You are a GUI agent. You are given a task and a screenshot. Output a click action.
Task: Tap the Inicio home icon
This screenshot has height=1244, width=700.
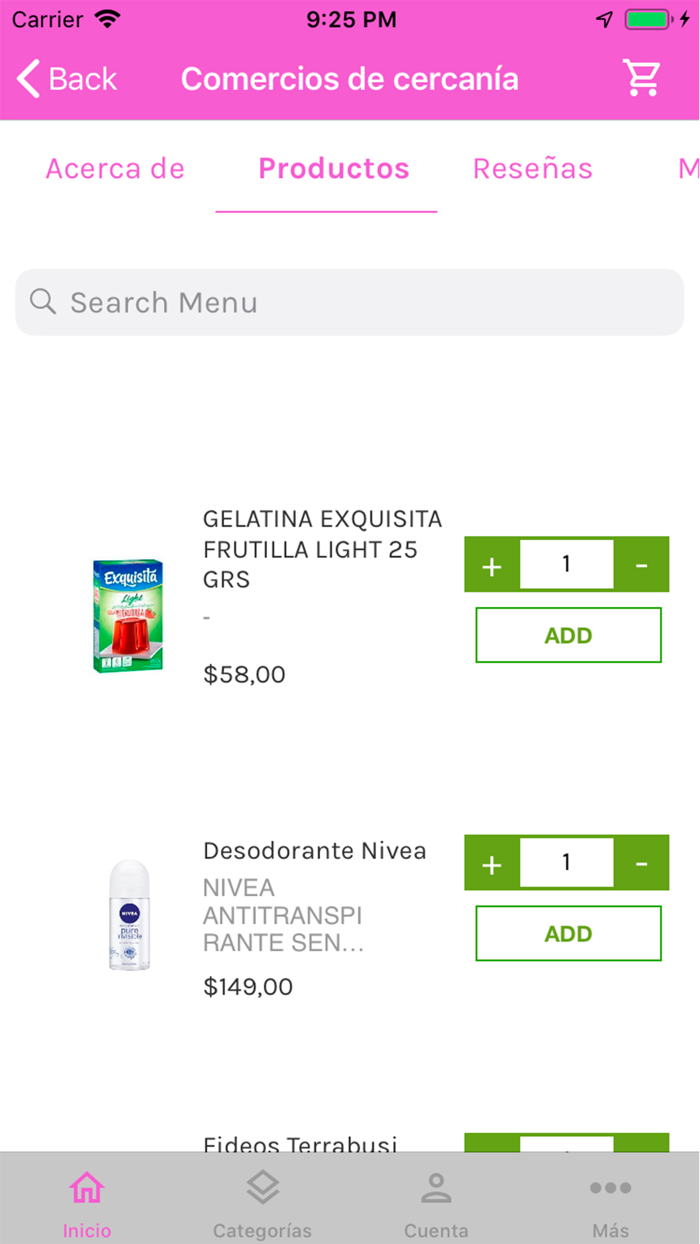click(x=87, y=1187)
